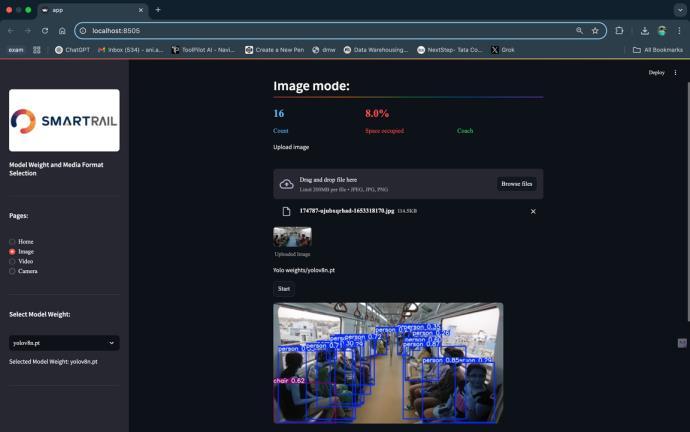Click the browser back arrow

tap(11, 31)
